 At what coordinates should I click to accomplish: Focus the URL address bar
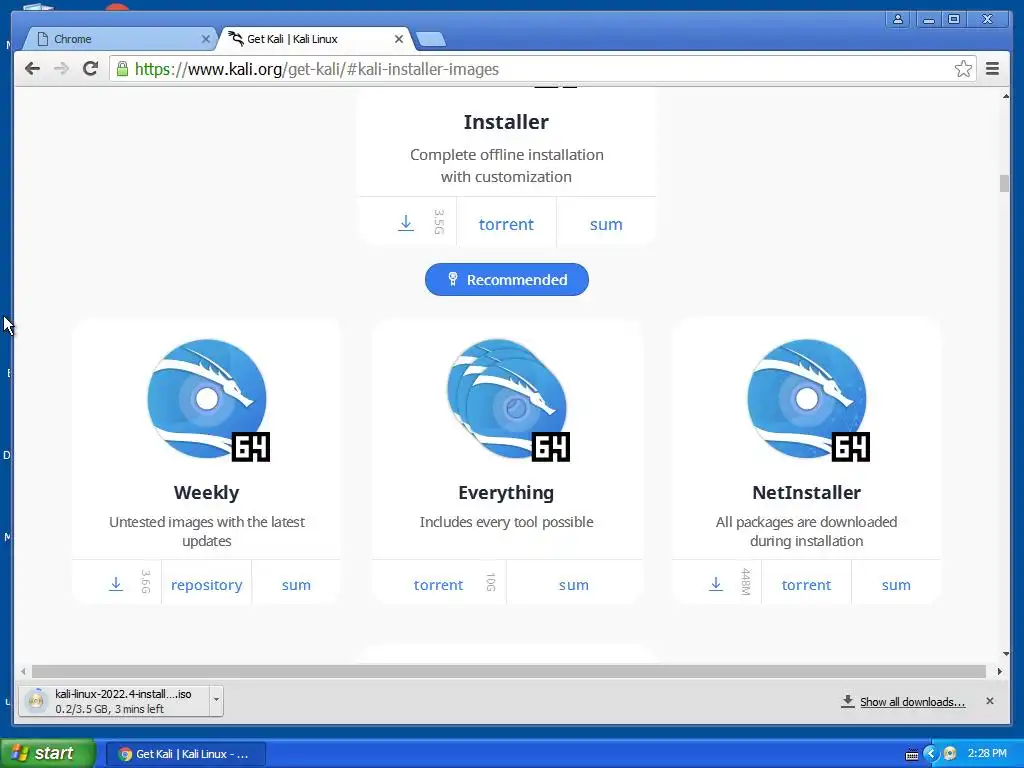tap(542, 69)
